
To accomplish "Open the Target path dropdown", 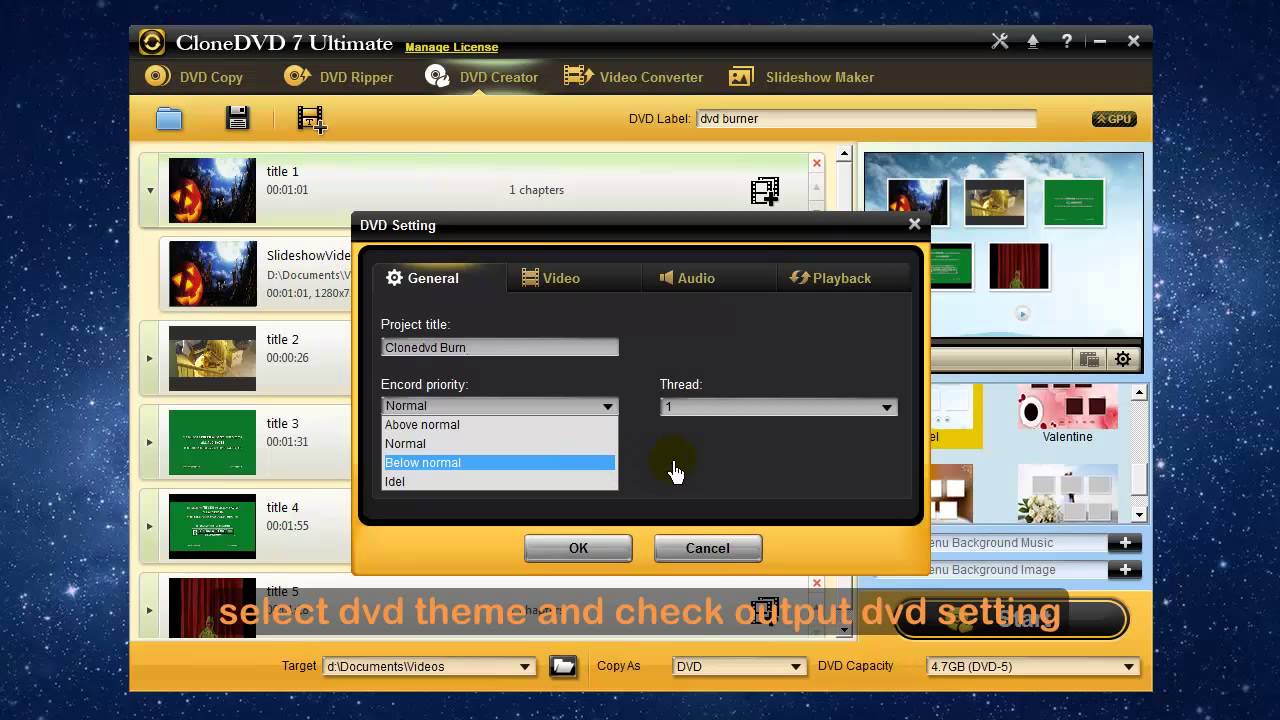I will 430,667.
